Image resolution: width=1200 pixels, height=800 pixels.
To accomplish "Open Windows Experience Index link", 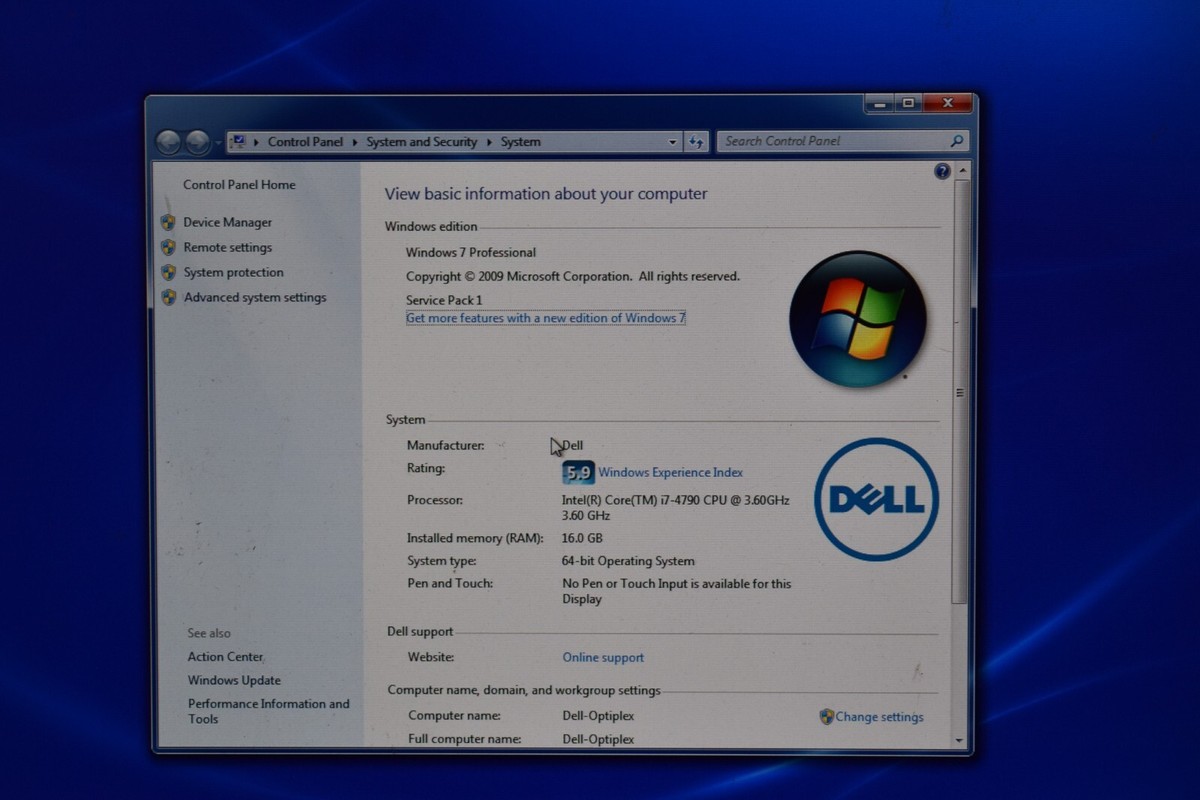I will [670, 473].
